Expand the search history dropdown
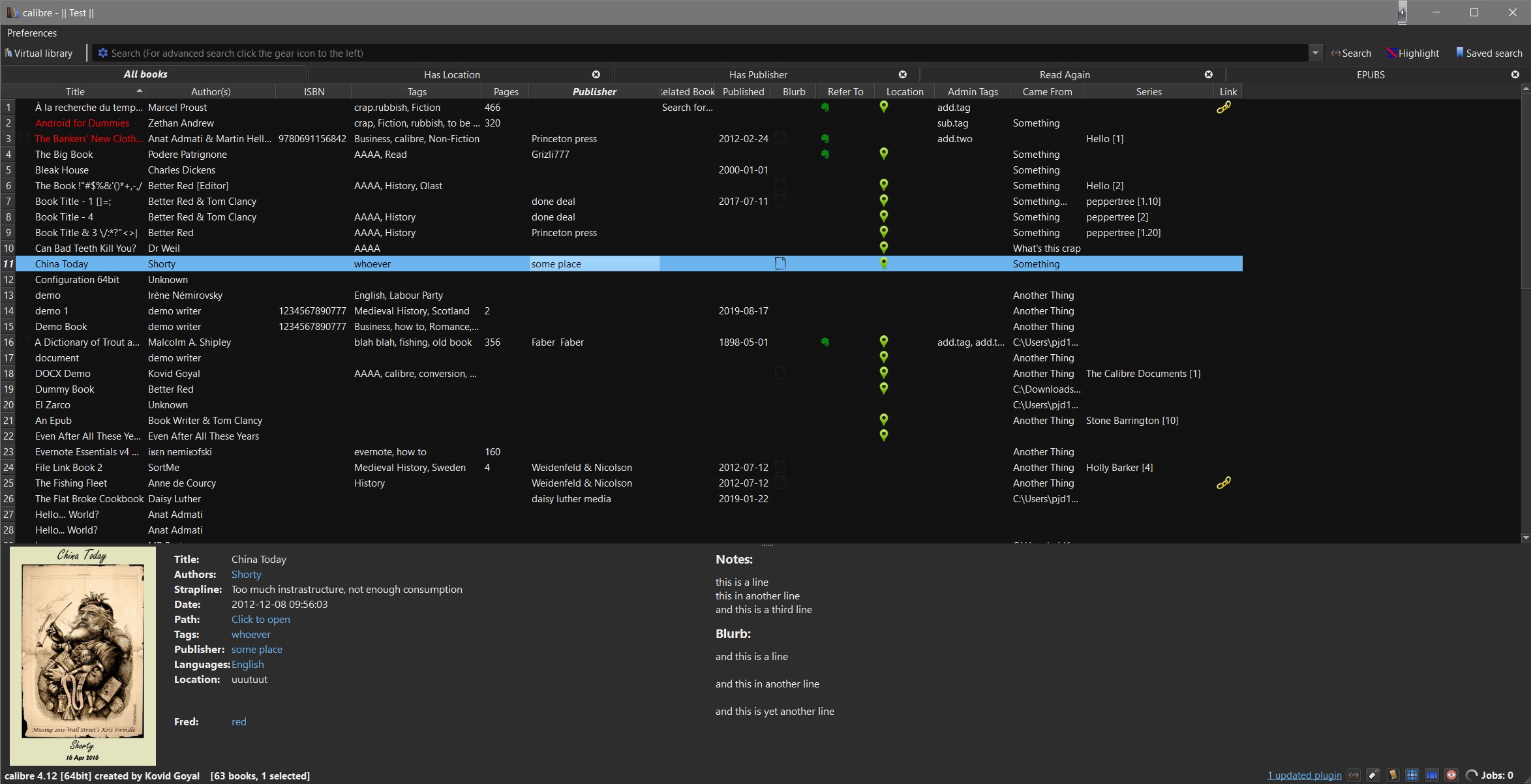The height and width of the screenshot is (784, 1533). (1315, 53)
